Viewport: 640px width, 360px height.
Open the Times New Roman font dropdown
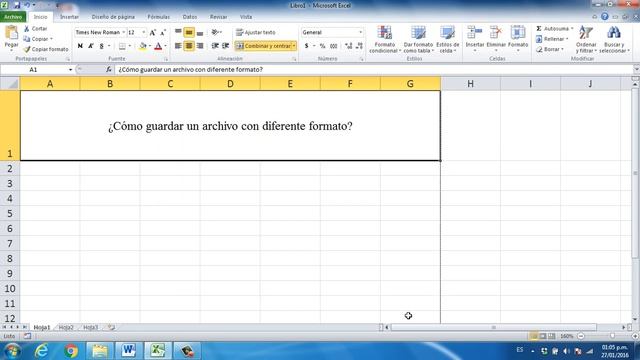123,32
